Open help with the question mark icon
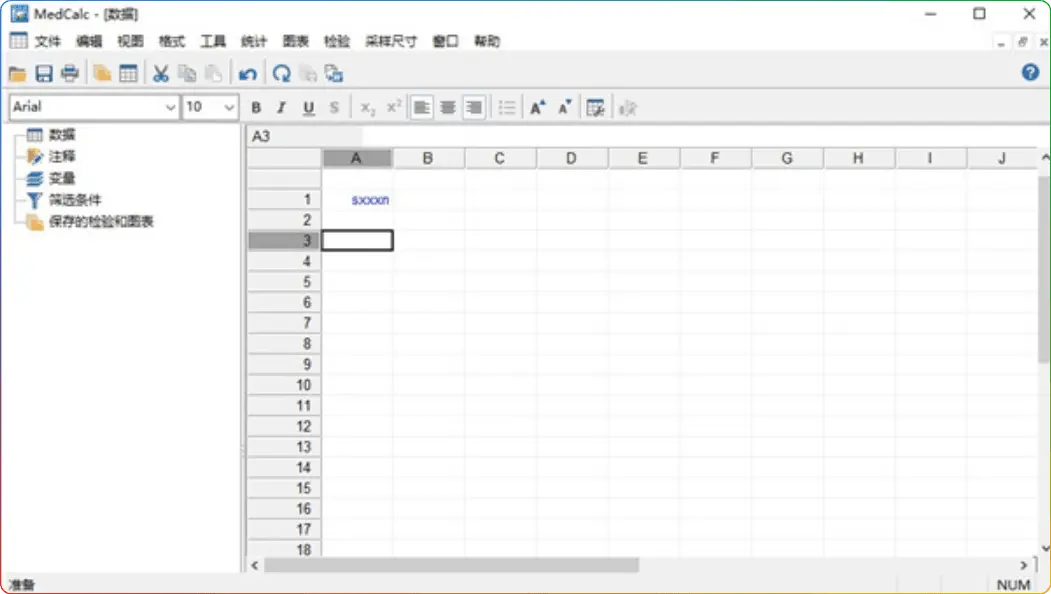 [x=1030, y=72]
